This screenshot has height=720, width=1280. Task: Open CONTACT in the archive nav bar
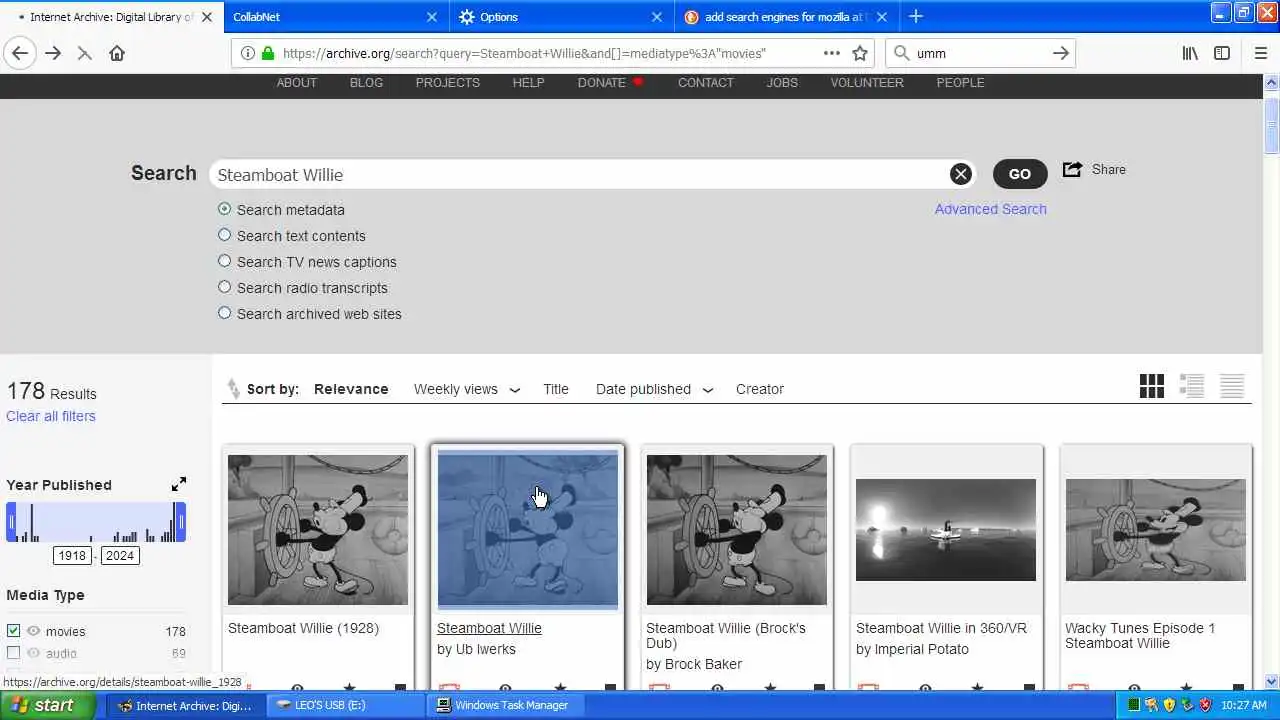(706, 83)
